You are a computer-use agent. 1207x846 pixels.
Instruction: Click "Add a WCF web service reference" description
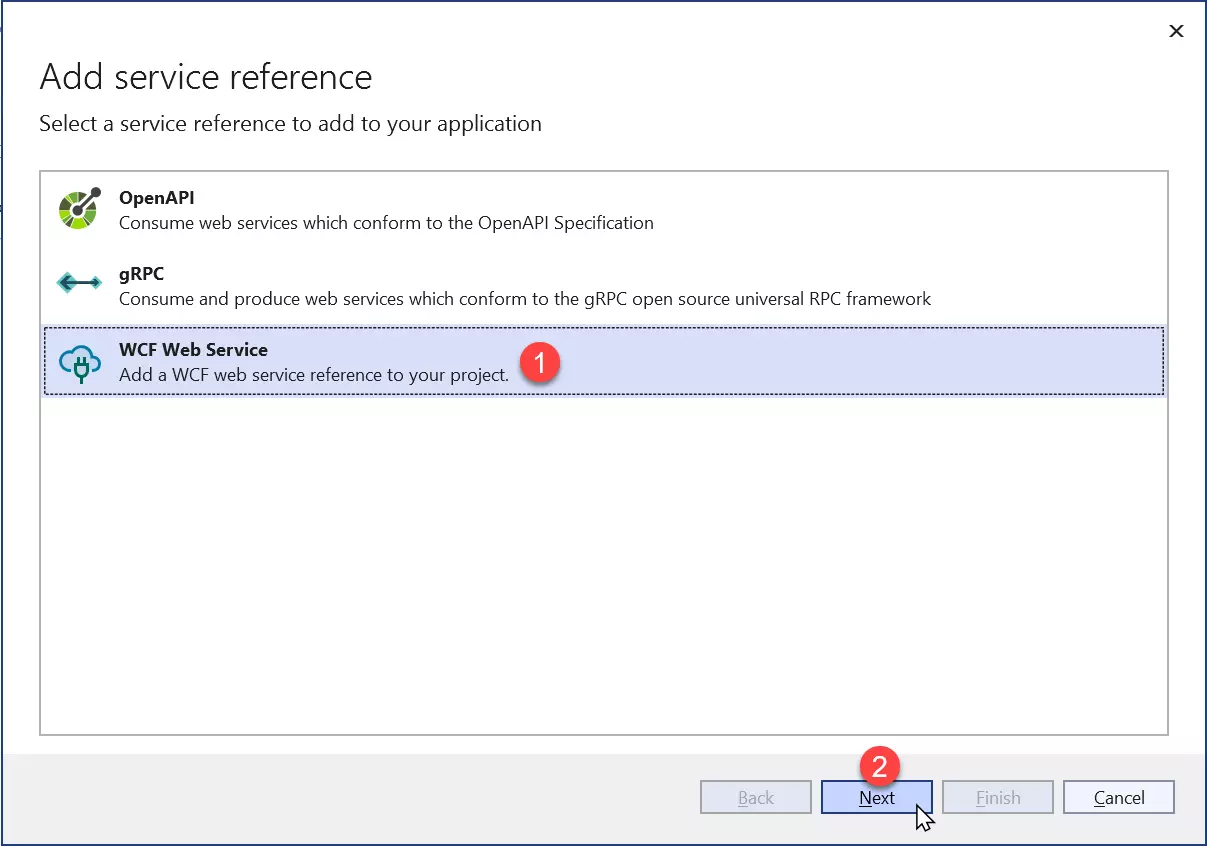click(314, 375)
